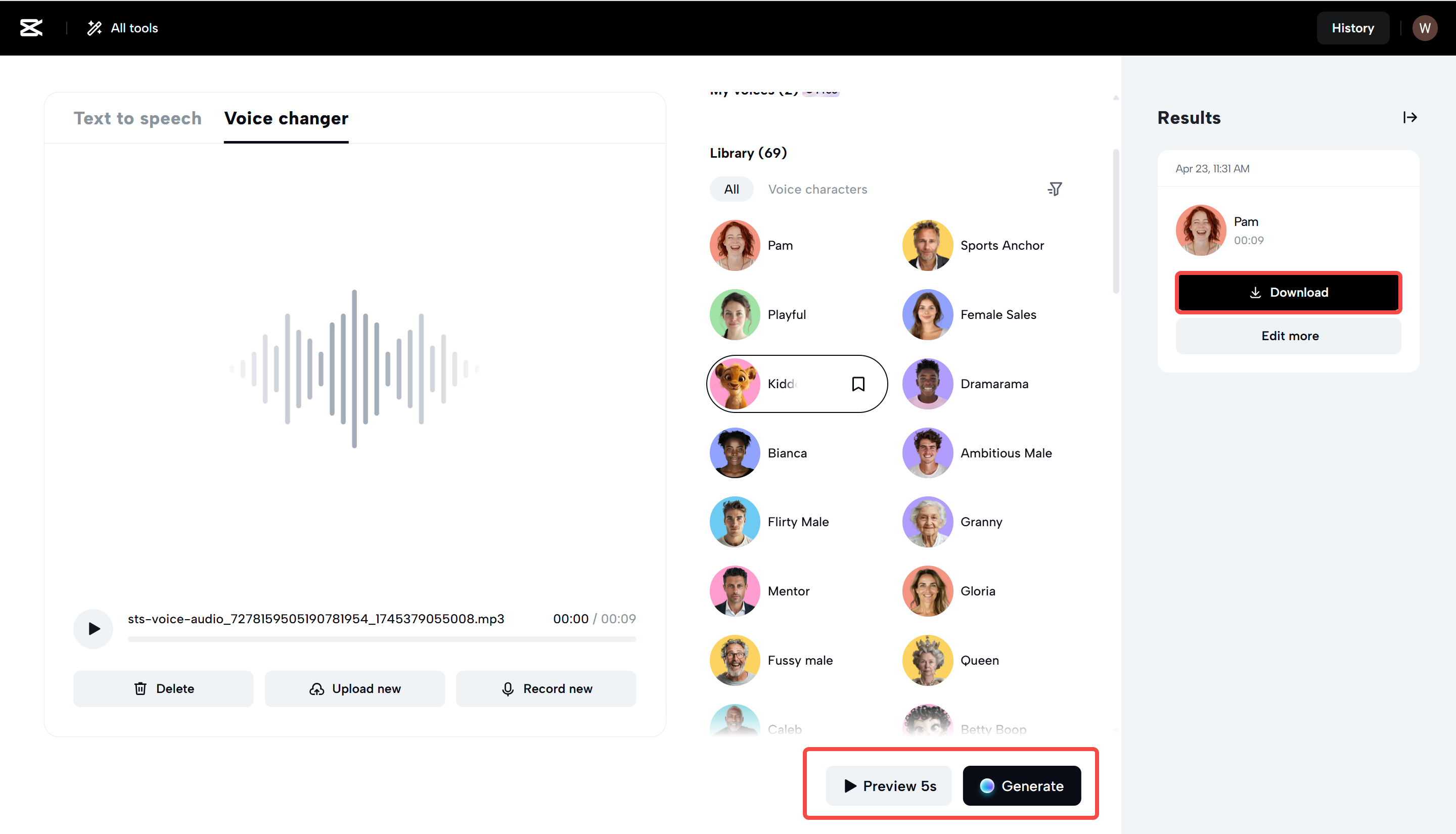
Task: Choose the Granny voice
Action: click(x=981, y=522)
